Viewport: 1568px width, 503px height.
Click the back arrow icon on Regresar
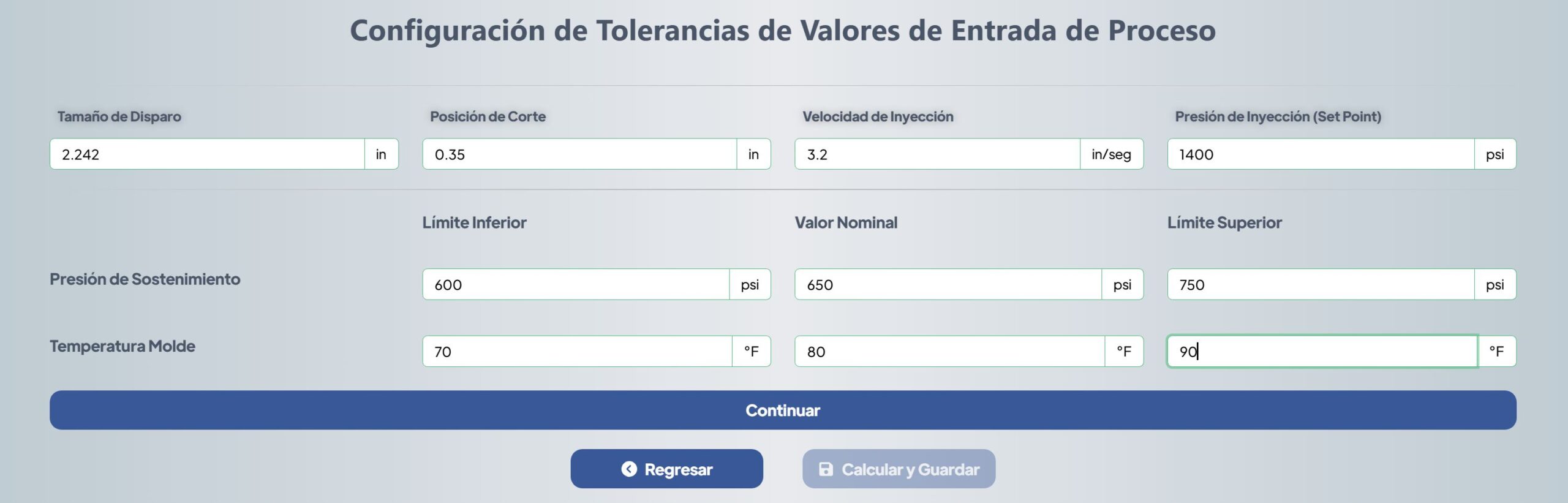coord(629,469)
